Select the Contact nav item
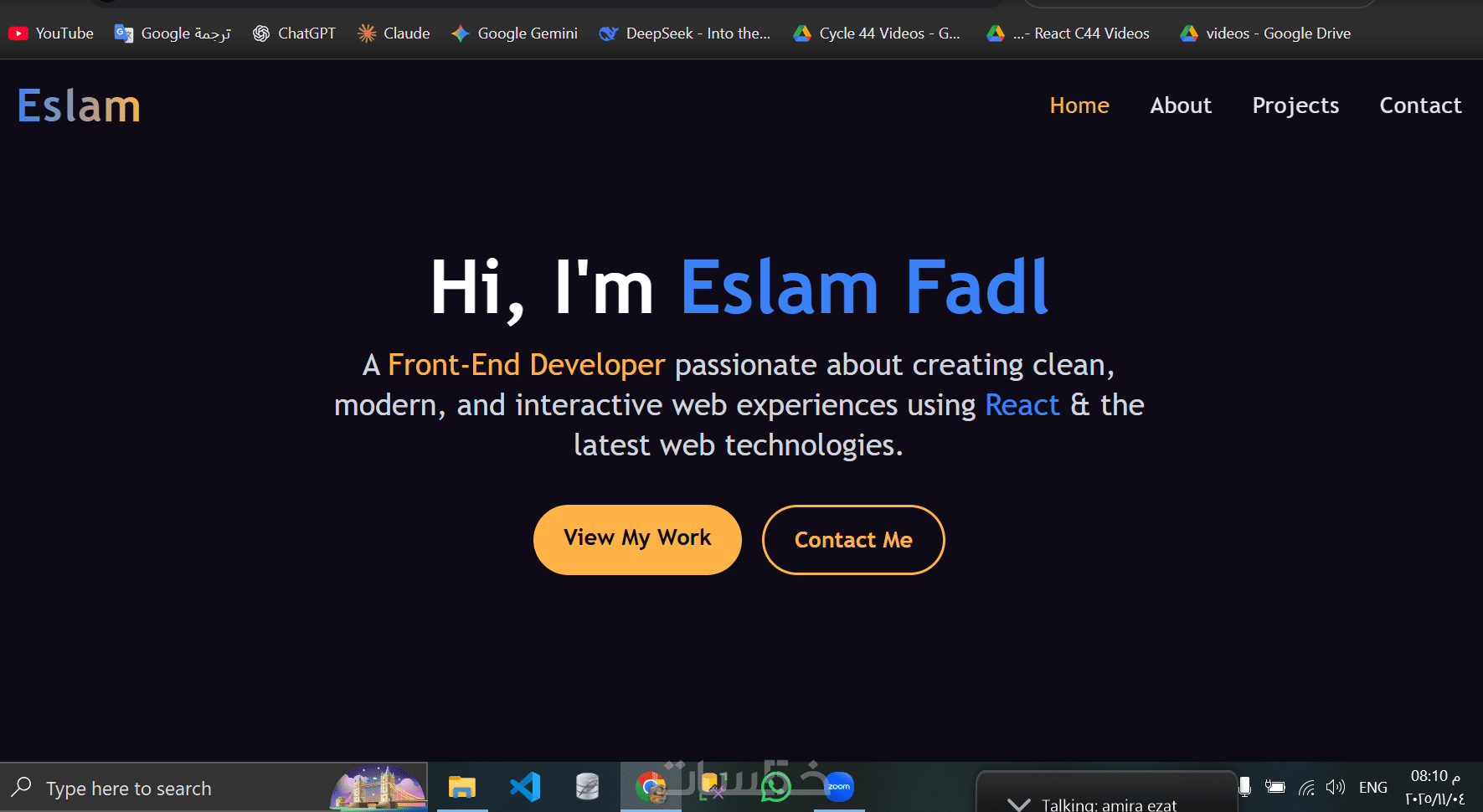The width and height of the screenshot is (1483, 812). click(1420, 105)
